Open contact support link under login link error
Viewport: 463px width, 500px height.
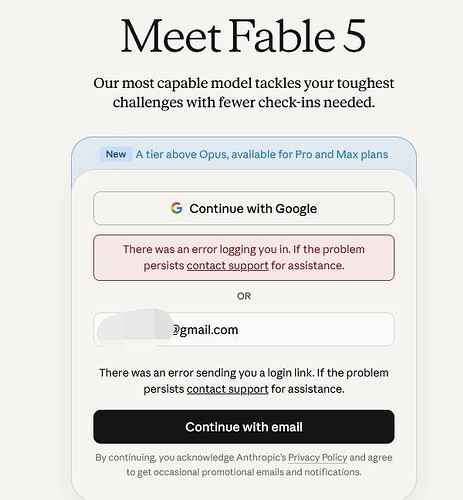(x=227, y=389)
